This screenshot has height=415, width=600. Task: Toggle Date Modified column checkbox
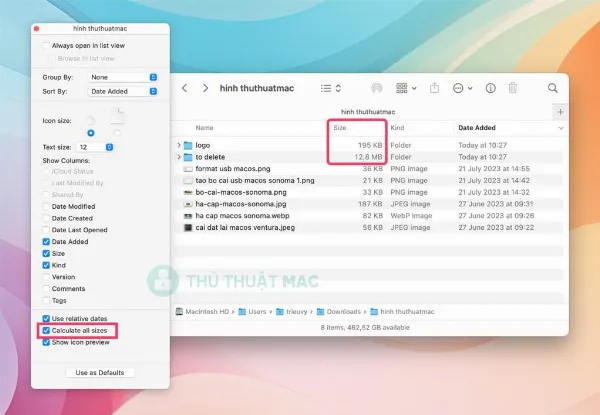coord(46,207)
